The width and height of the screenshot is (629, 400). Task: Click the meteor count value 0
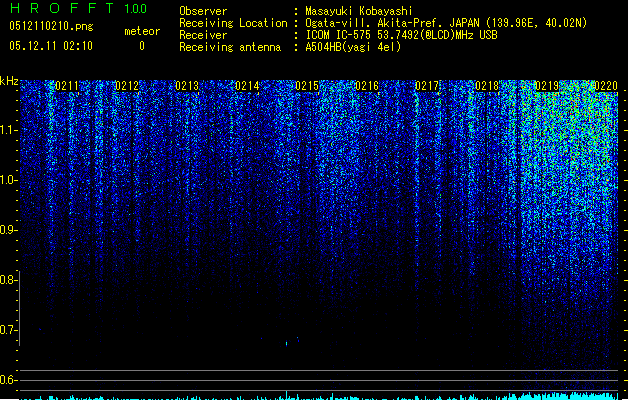(x=142, y=46)
